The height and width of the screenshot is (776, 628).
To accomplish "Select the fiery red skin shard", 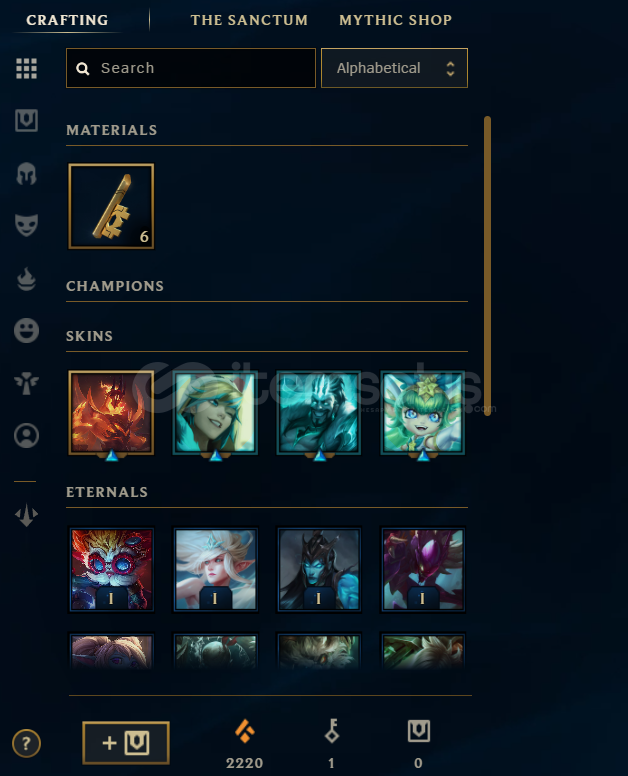I will pyautogui.click(x=111, y=412).
